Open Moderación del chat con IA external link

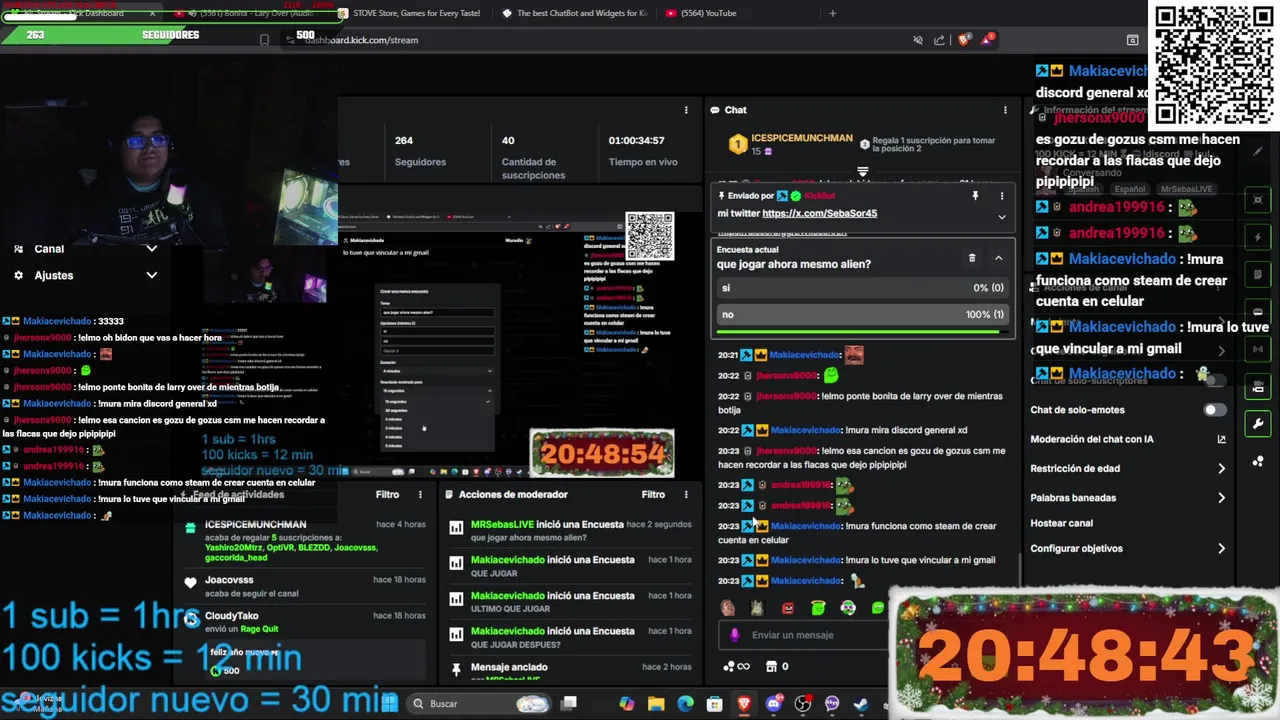(x=1221, y=439)
